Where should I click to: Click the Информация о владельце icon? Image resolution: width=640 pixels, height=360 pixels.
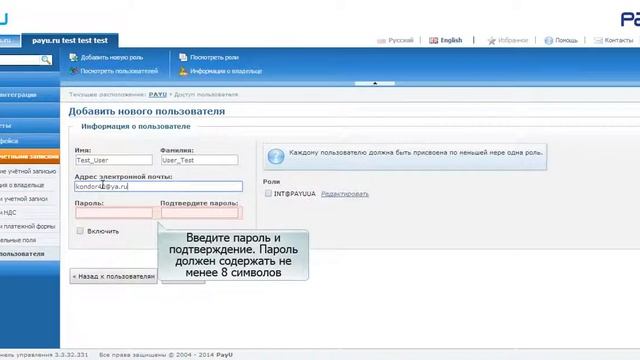click(183, 71)
